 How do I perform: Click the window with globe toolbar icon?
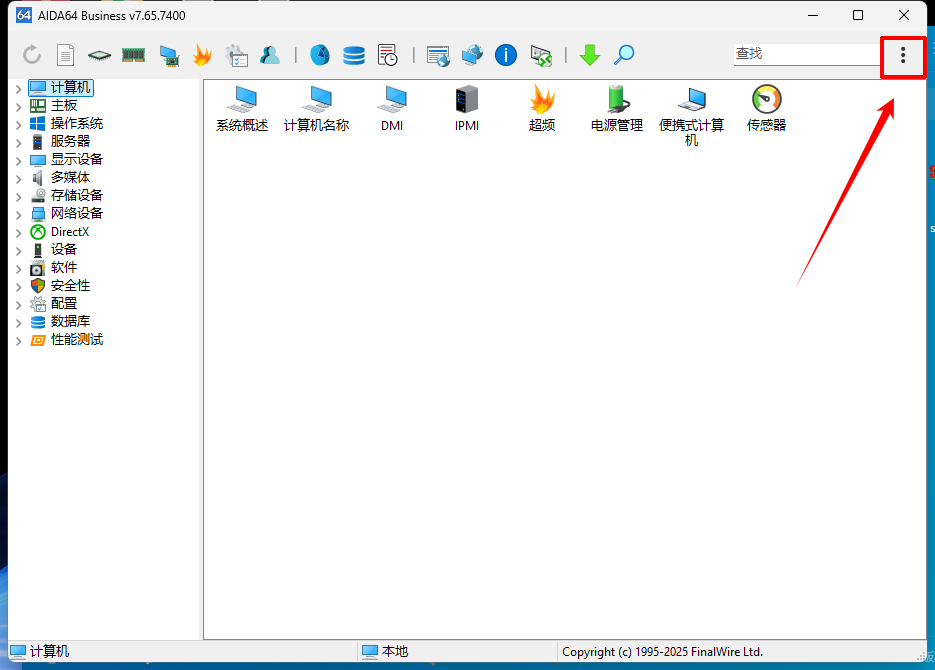[438, 55]
